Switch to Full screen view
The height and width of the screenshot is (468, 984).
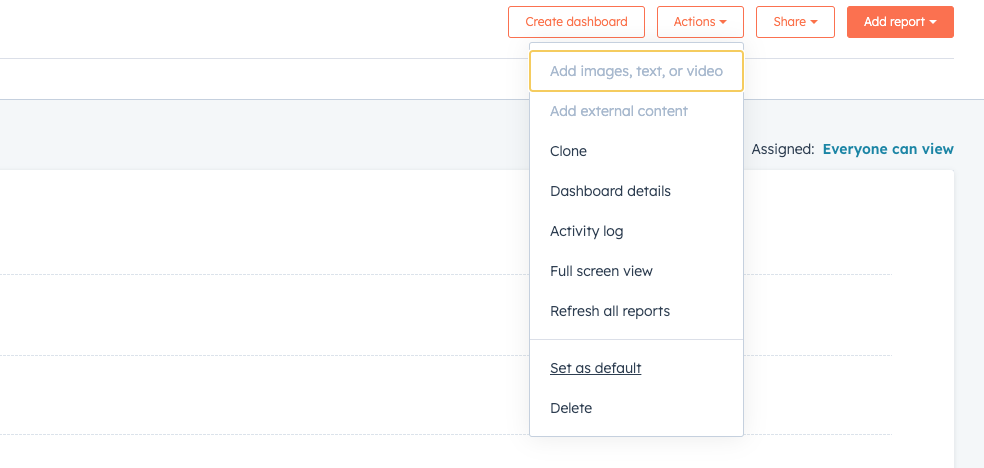pos(636,271)
